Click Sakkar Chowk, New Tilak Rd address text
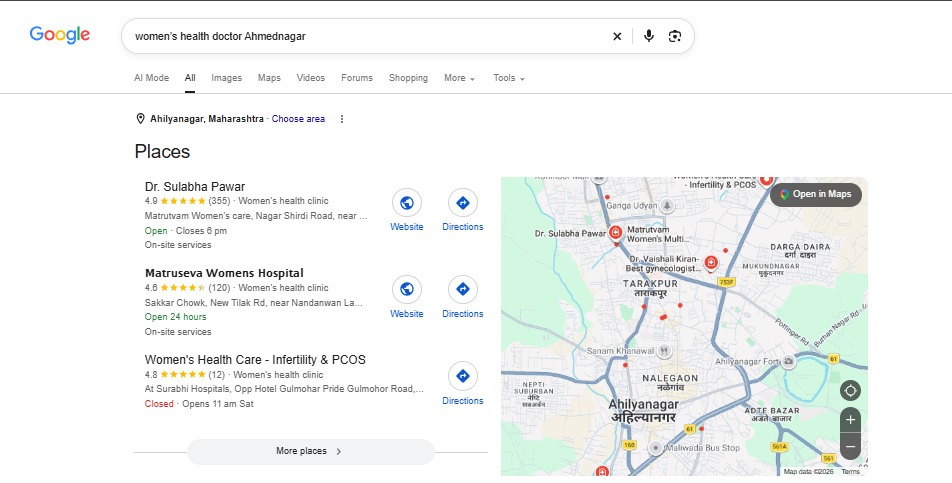 click(x=254, y=302)
